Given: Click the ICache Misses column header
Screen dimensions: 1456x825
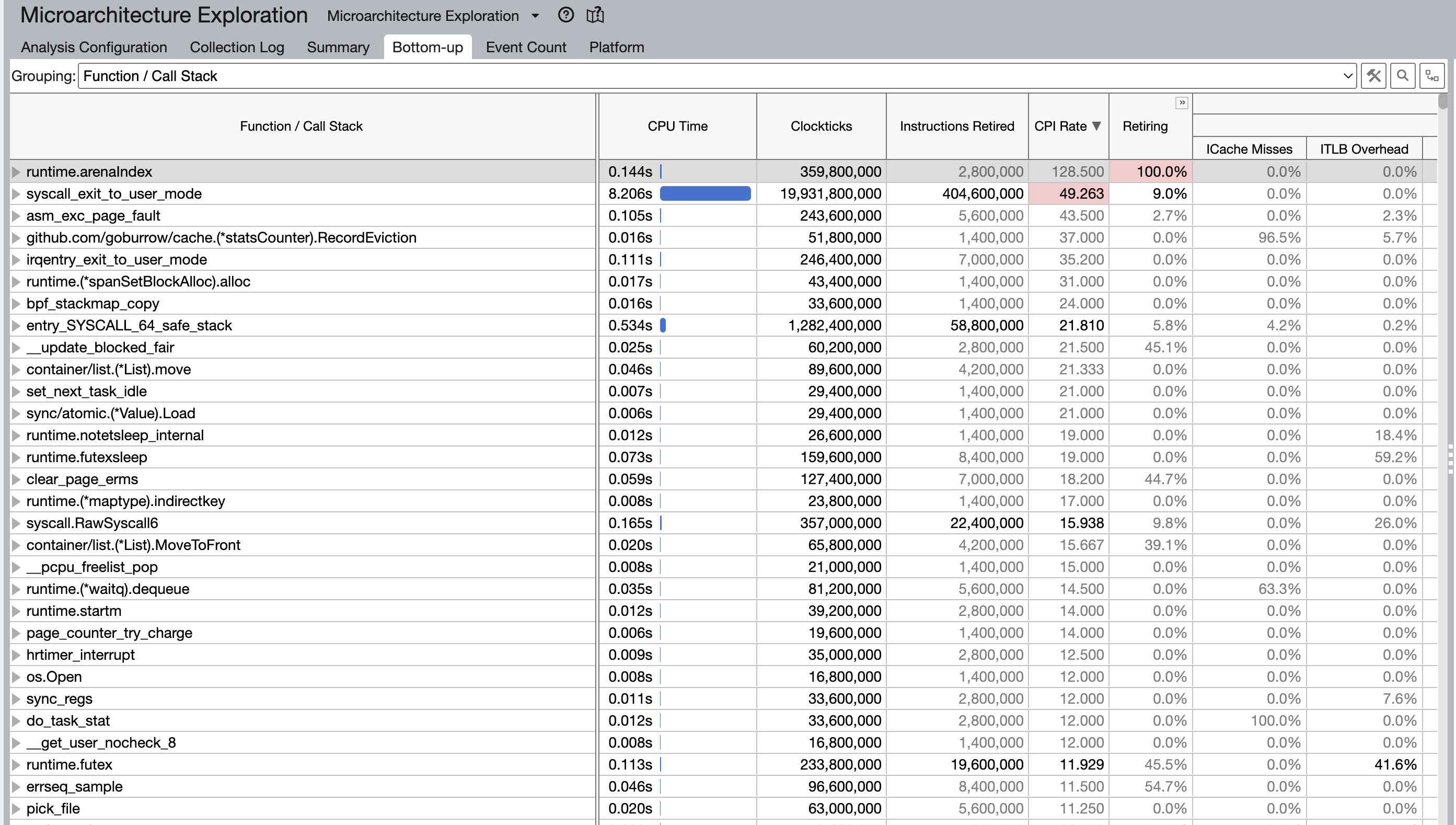Looking at the screenshot, I should (1249, 149).
